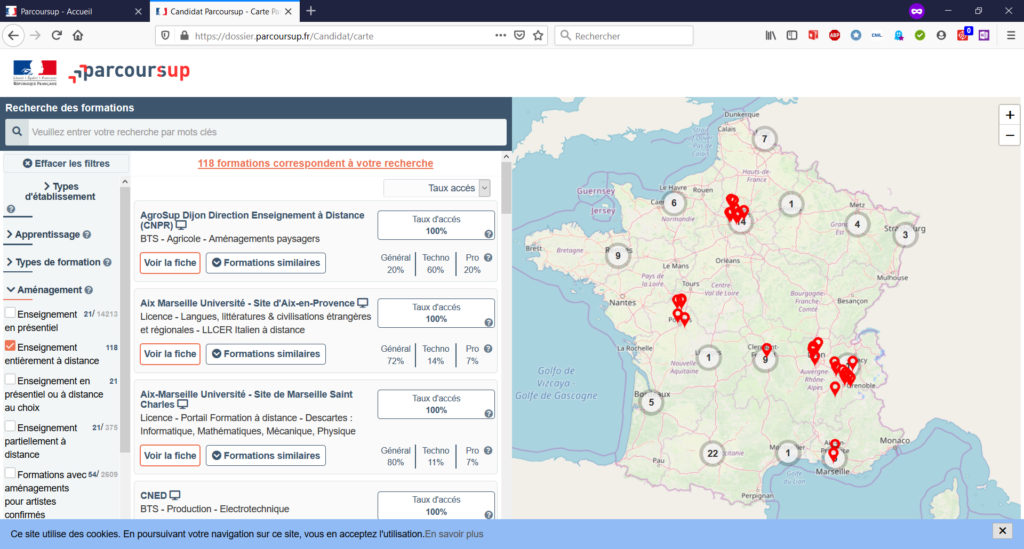This screenshot has height=549, width=1024.
Task: Open the En savoir plus cookie link
Action: click(x=454, y=534)
